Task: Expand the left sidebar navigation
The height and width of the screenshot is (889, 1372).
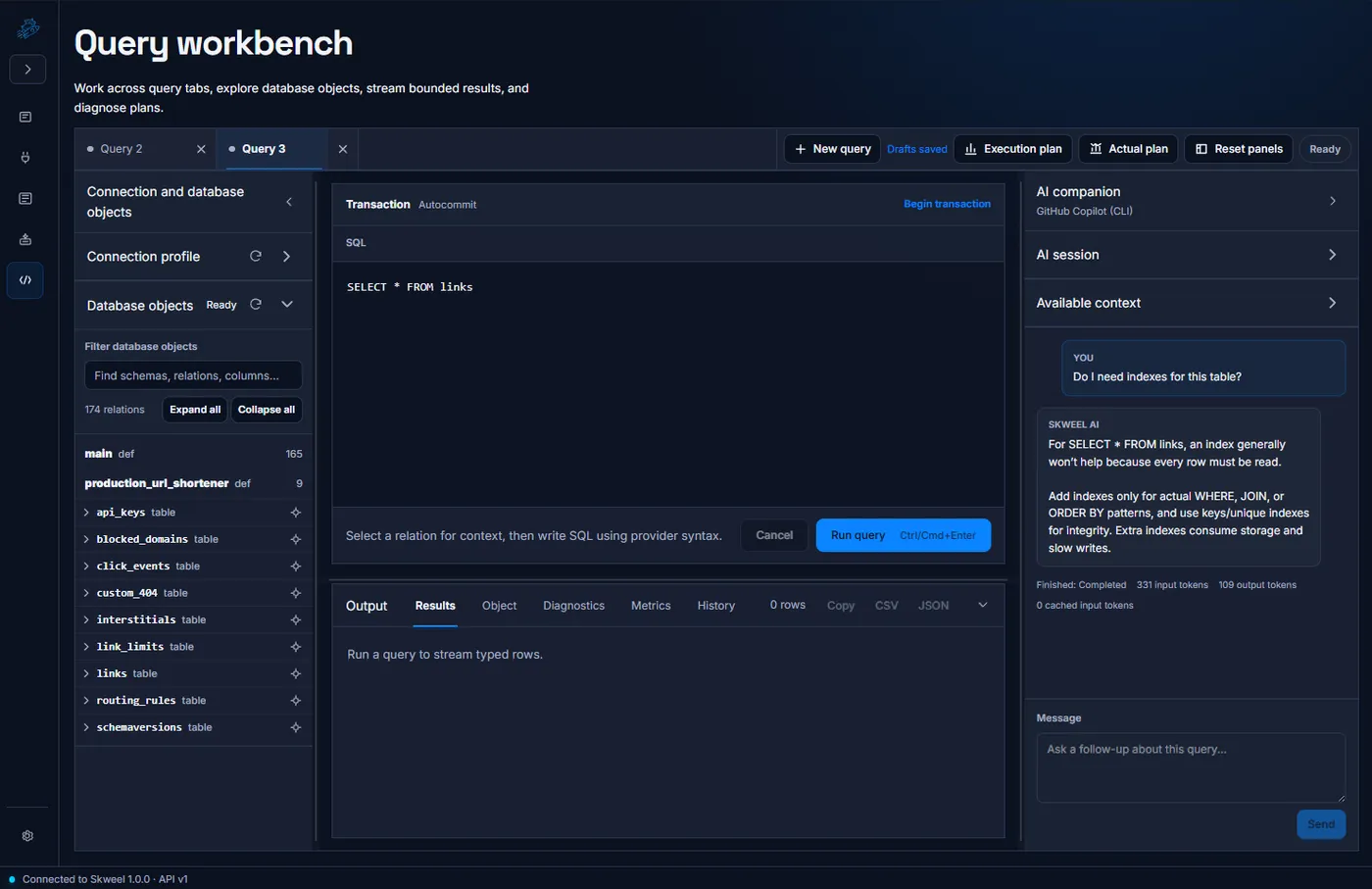Action: (27, 70)
